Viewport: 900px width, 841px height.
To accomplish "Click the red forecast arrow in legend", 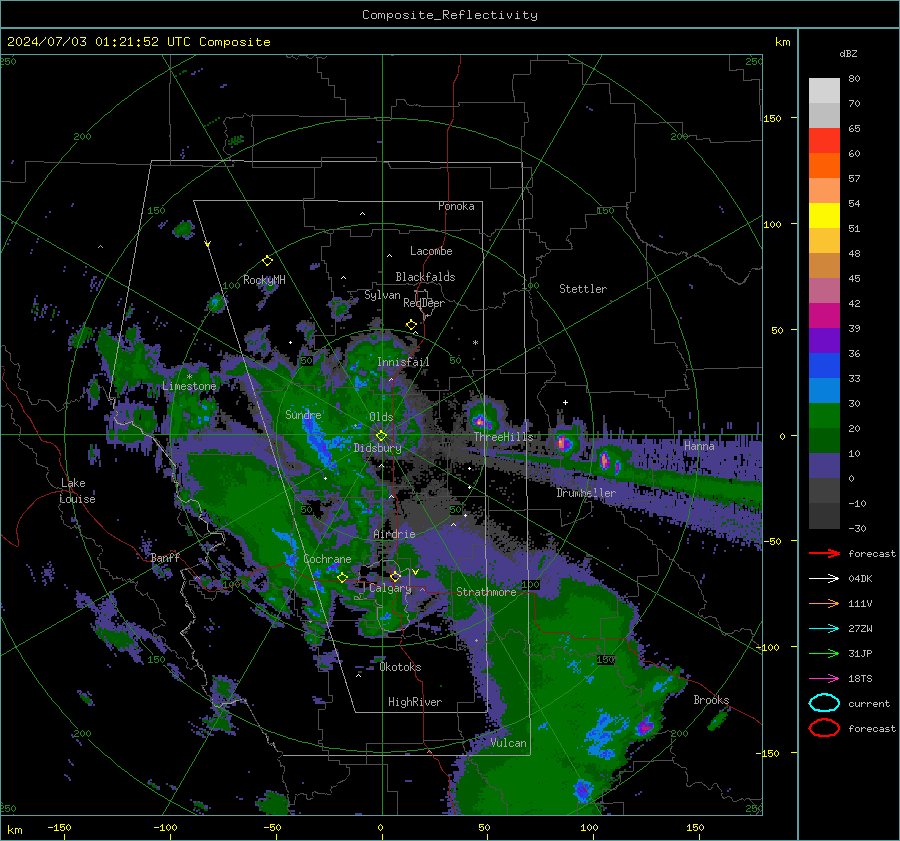I will click(824, 553).
